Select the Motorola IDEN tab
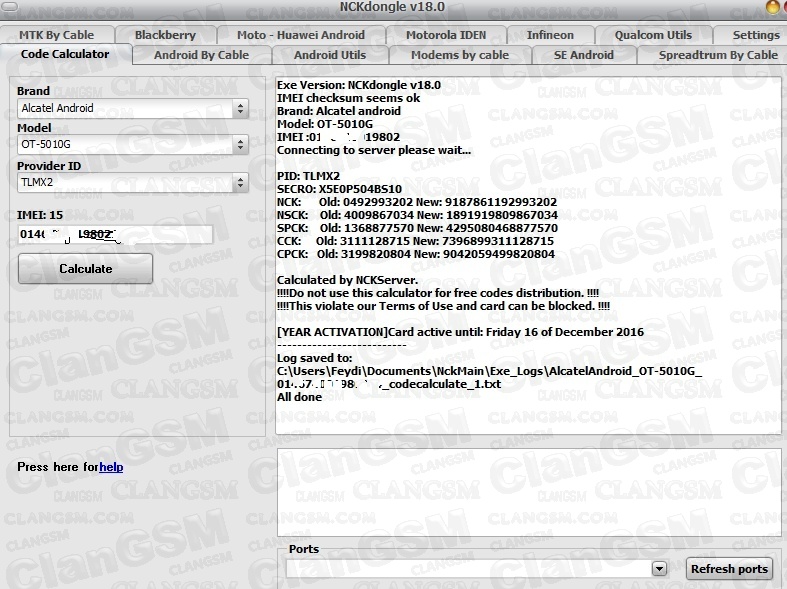The height and width of the screenshot is (589, 787). [x=446, y=35]
